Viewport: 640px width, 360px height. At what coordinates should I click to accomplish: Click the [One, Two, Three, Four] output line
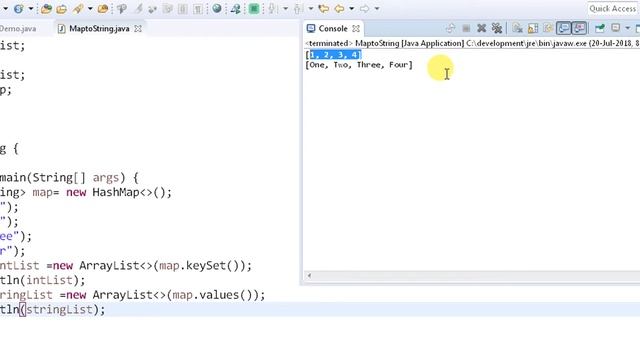(359, 65)
